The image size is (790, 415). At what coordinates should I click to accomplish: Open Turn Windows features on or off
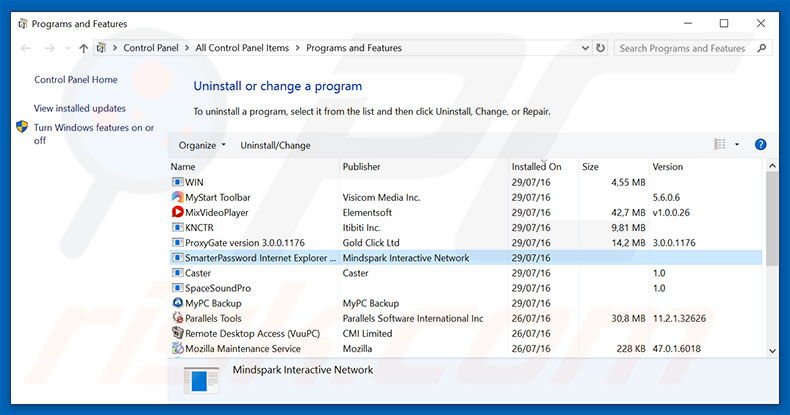click(x=94, y=134)
